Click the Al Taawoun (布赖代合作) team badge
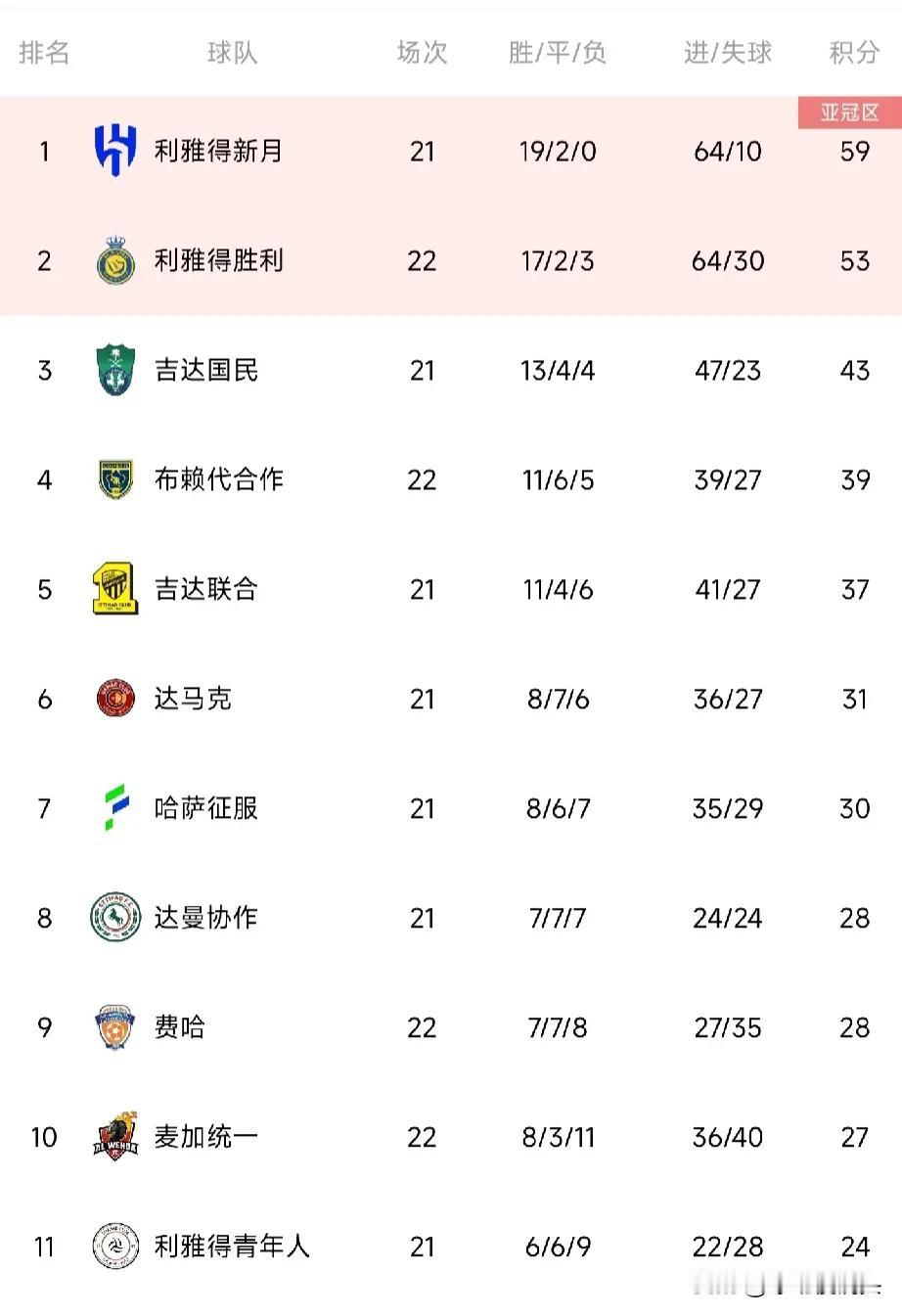The width and height of the screenshot is (902, 1316). click(115, 479)
